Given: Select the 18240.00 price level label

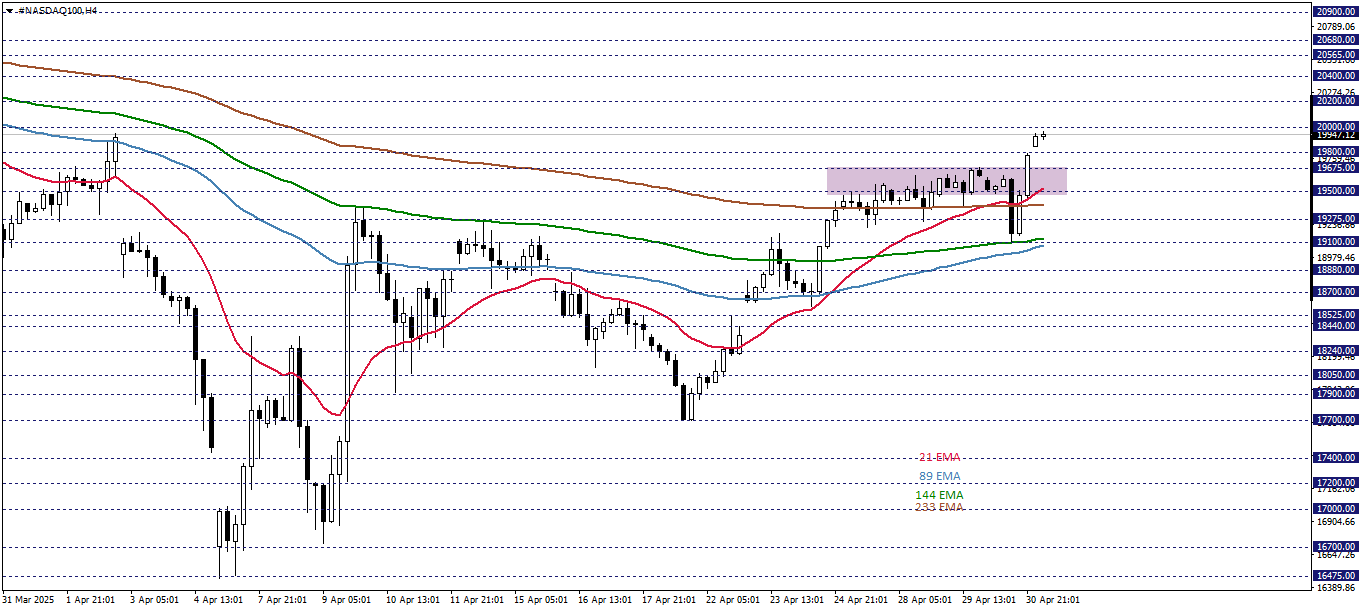Looking at the screenshot, I should (x=1336, y=351).
